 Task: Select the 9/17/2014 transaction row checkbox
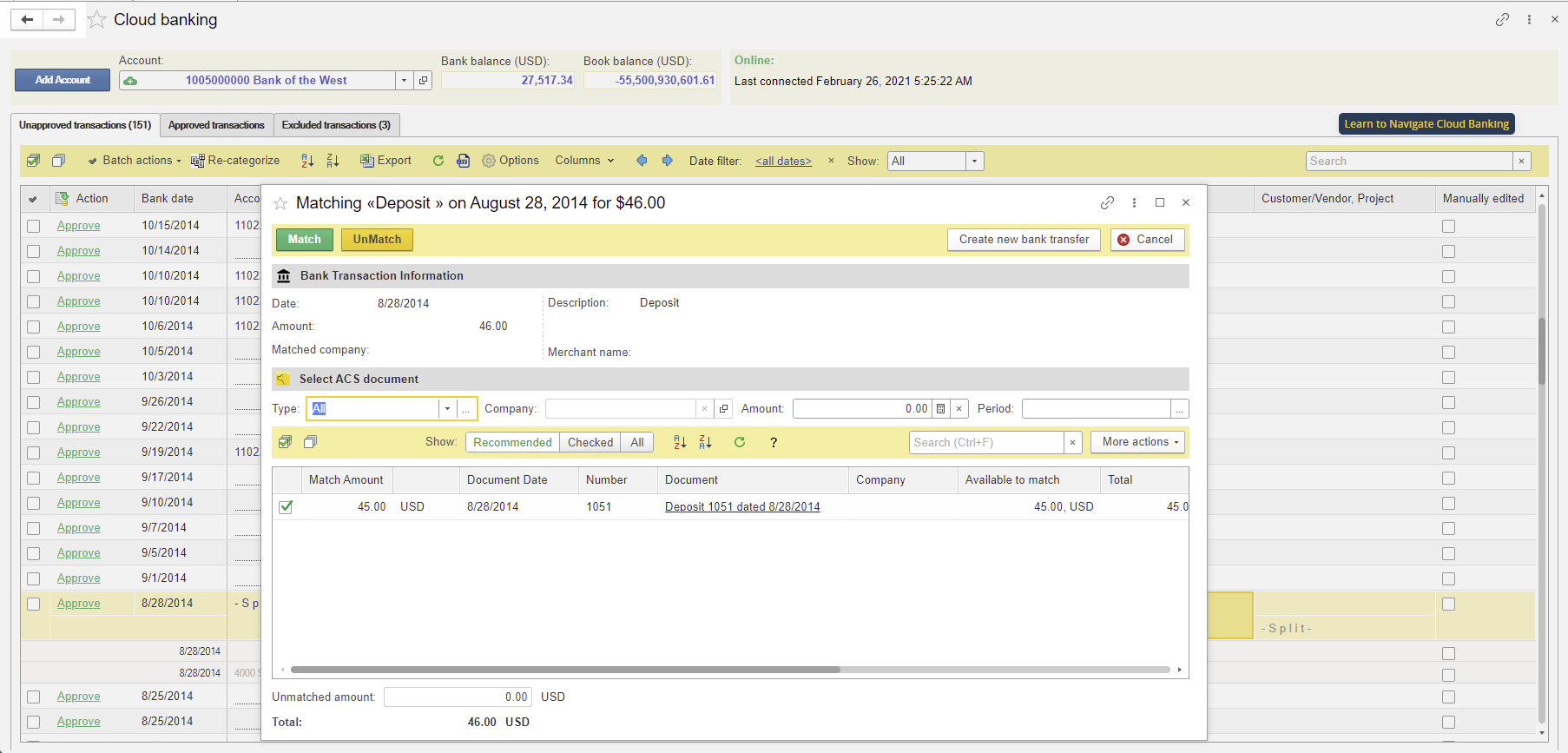[x=34, y=478]
